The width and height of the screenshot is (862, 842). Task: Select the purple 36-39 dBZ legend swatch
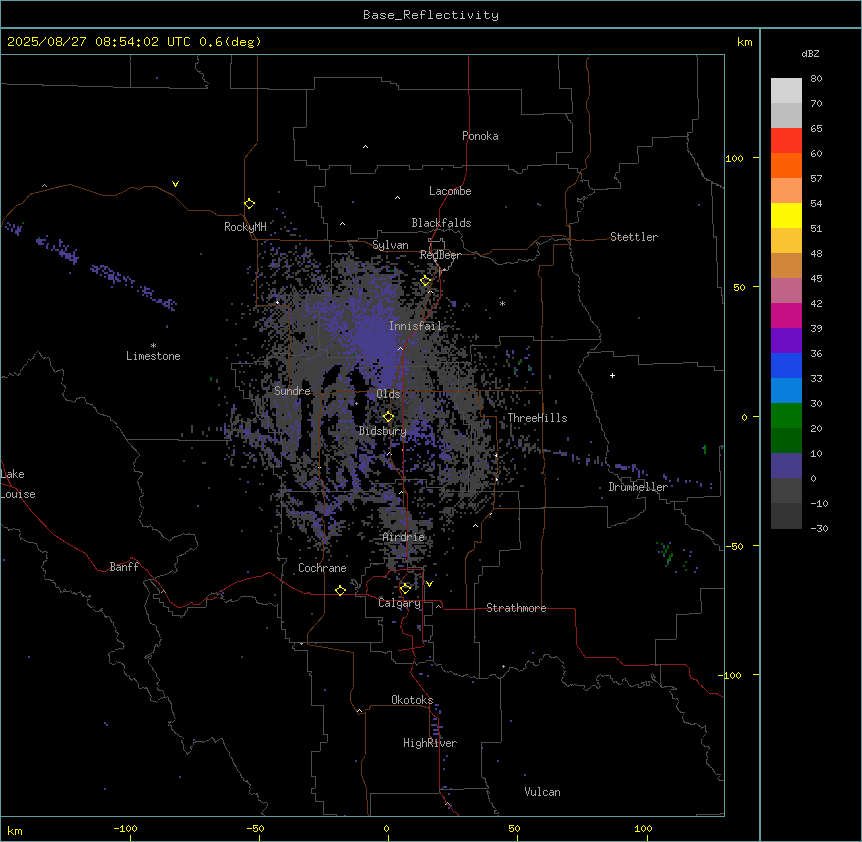(786, 340)
